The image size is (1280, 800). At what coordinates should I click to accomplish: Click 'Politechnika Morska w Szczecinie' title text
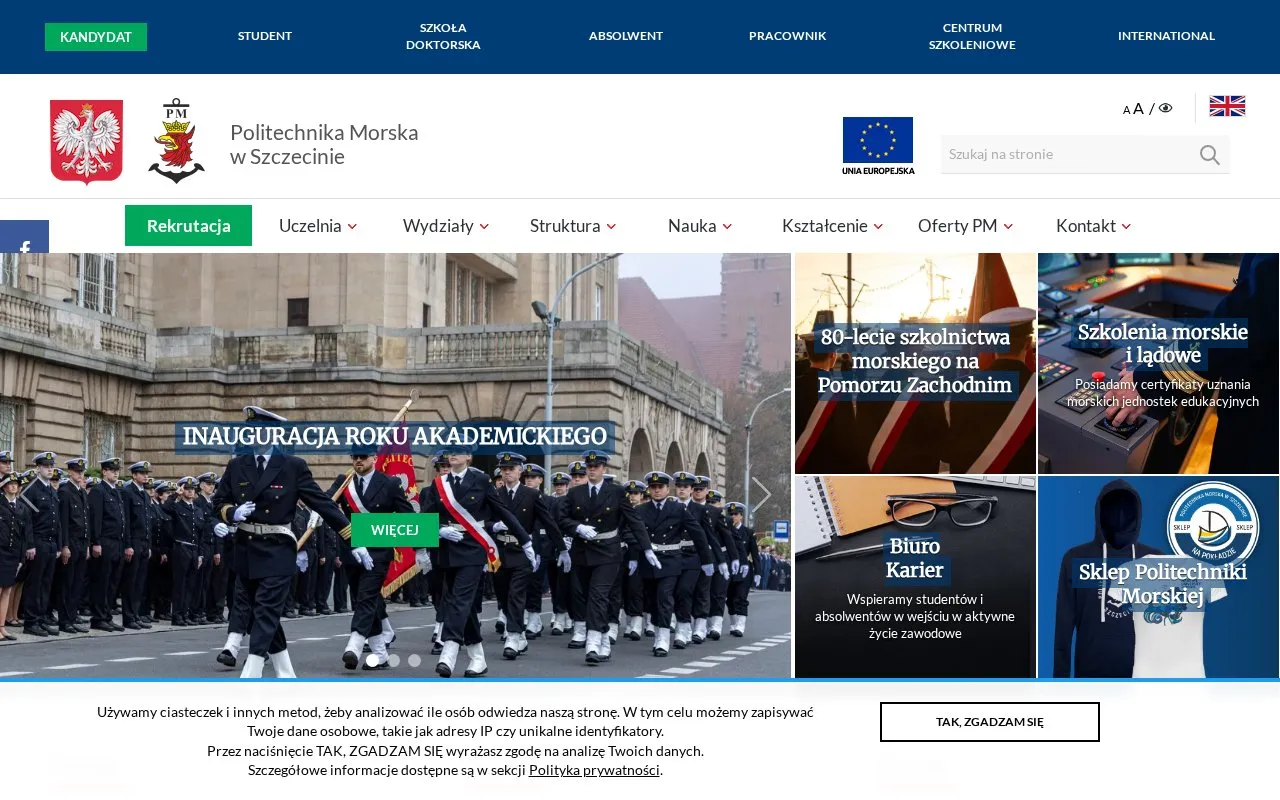(324, 145)
